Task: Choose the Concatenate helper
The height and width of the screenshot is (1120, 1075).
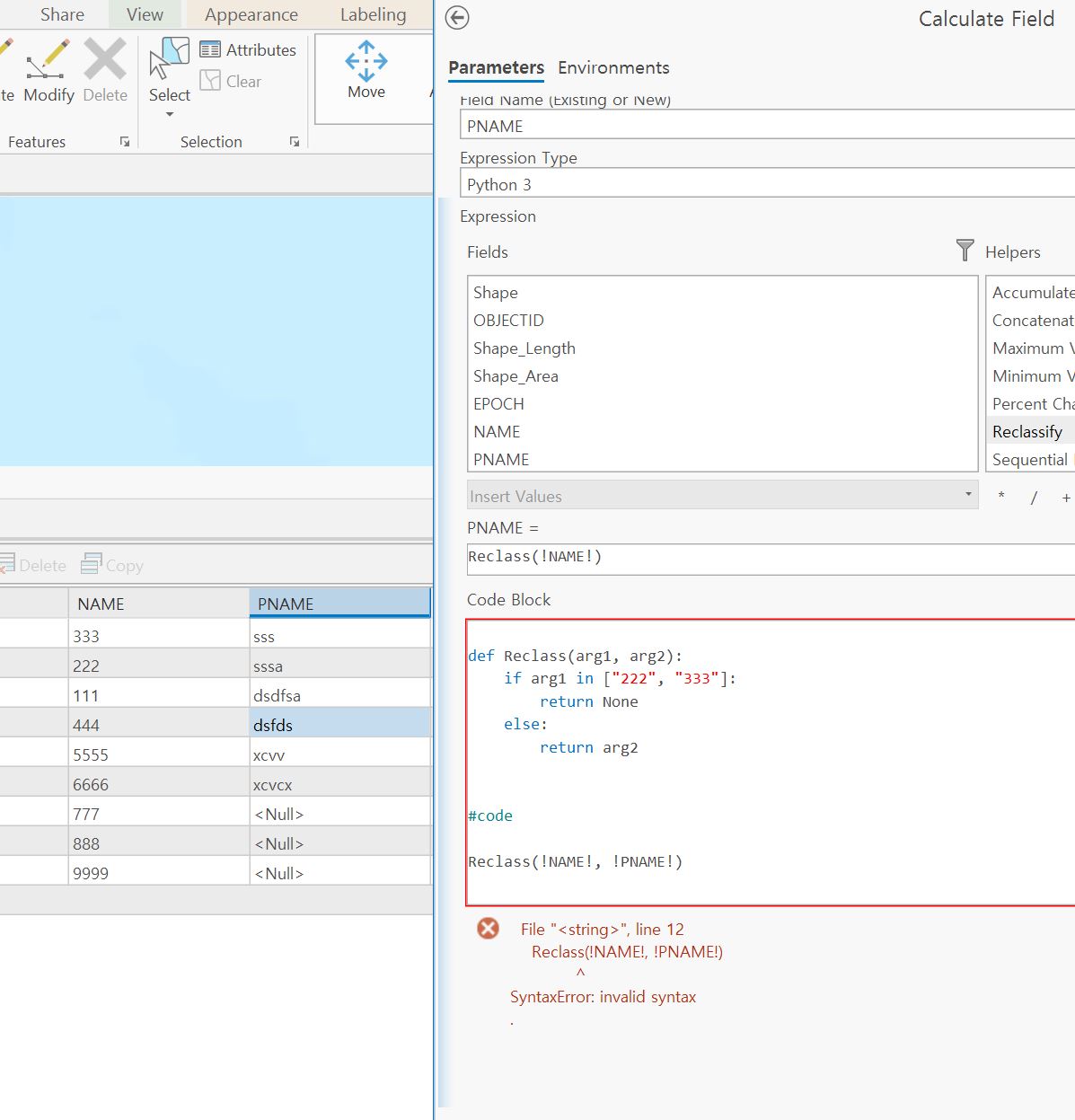Action: click(x=1031, y=321)
